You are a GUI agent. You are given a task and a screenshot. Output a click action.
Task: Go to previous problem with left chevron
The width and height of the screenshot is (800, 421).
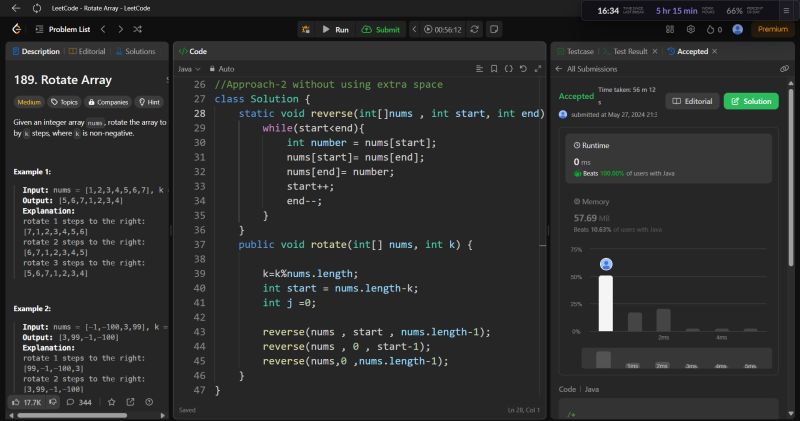point(103,29)
